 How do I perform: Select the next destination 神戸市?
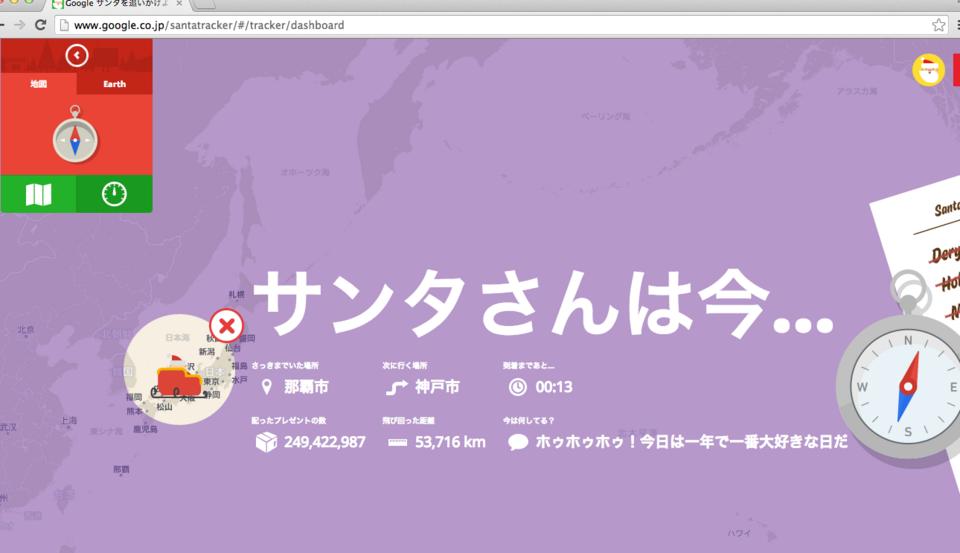(x=437, y=387)
